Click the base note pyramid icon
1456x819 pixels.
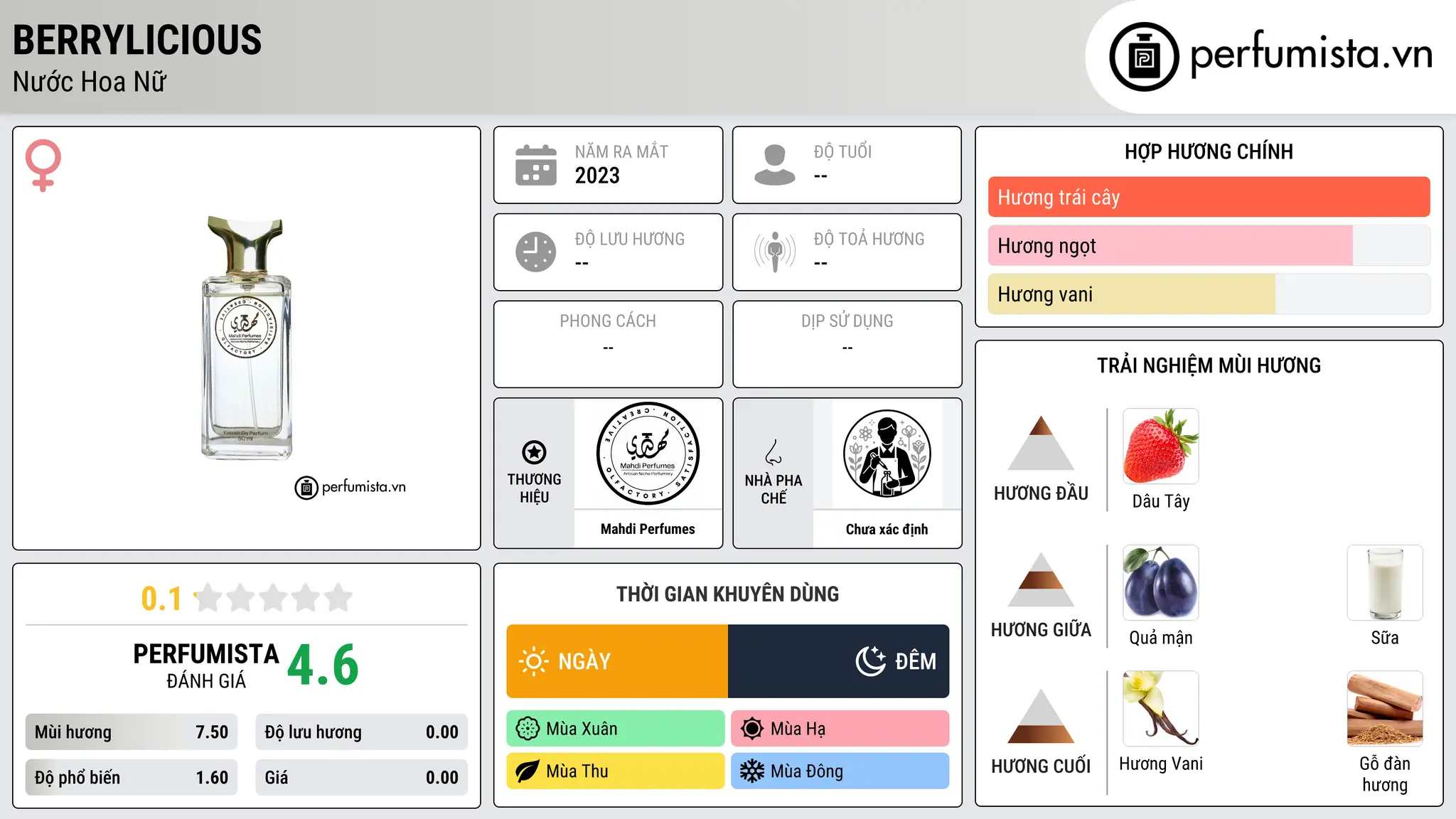point(1041,716)
